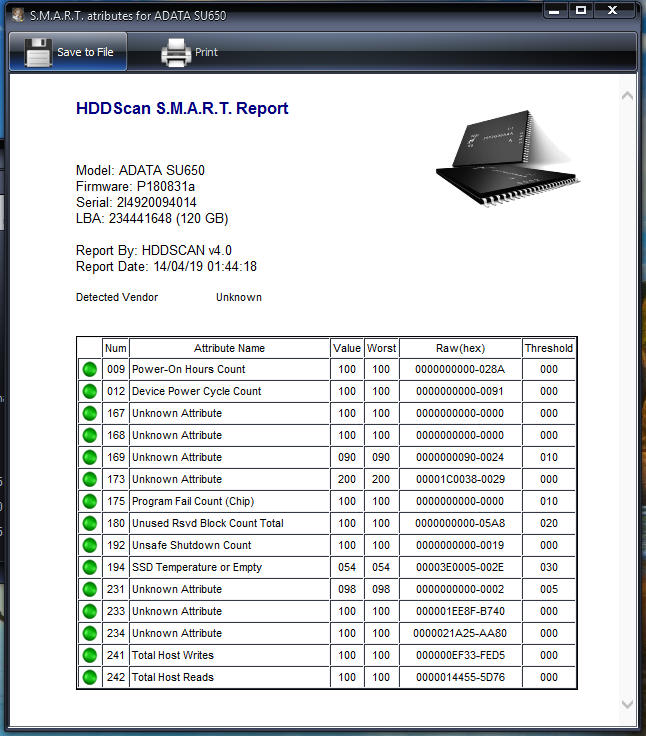The height and width of the screenshot is (736, 646).
Task: Click the Report By: HDDSCAN v4.0 line
Action: coord(154,250)
